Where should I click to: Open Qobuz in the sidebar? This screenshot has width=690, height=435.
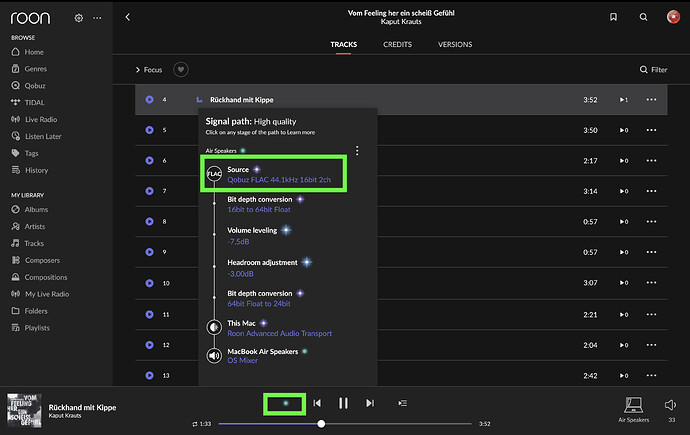pyautogui.click(x=36, y=86)
